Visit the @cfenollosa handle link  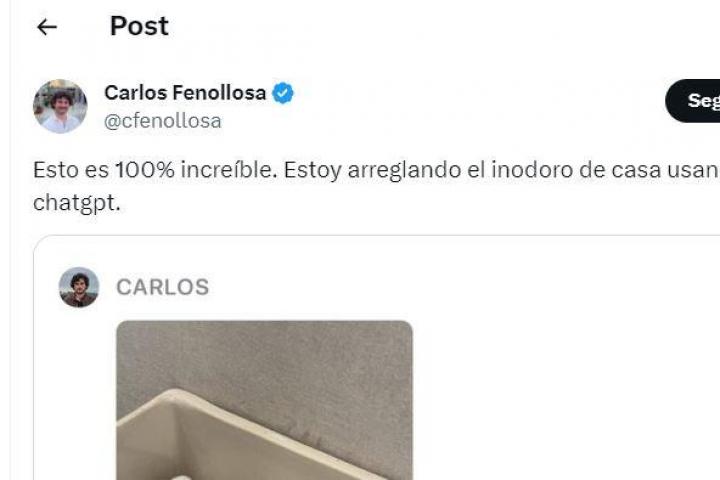click(x=163, y=121)
